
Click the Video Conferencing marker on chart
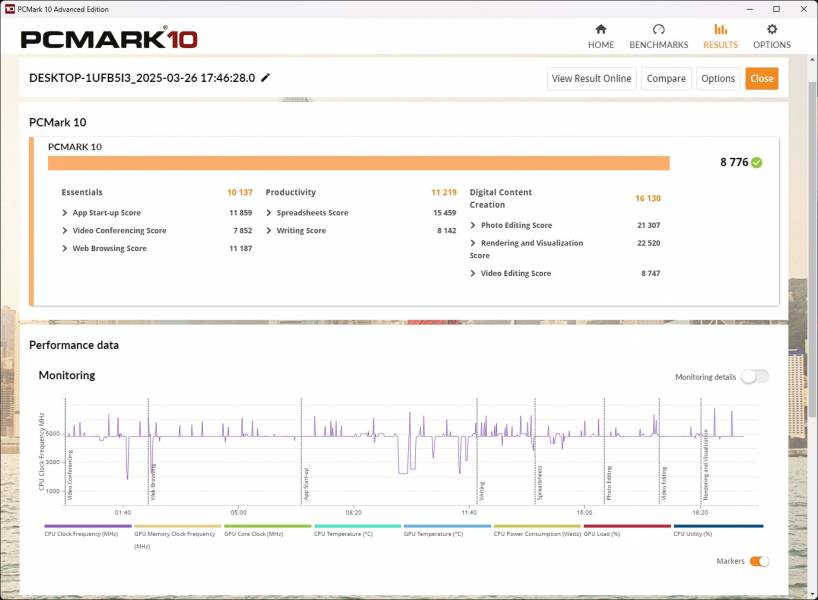click(70, 475)
